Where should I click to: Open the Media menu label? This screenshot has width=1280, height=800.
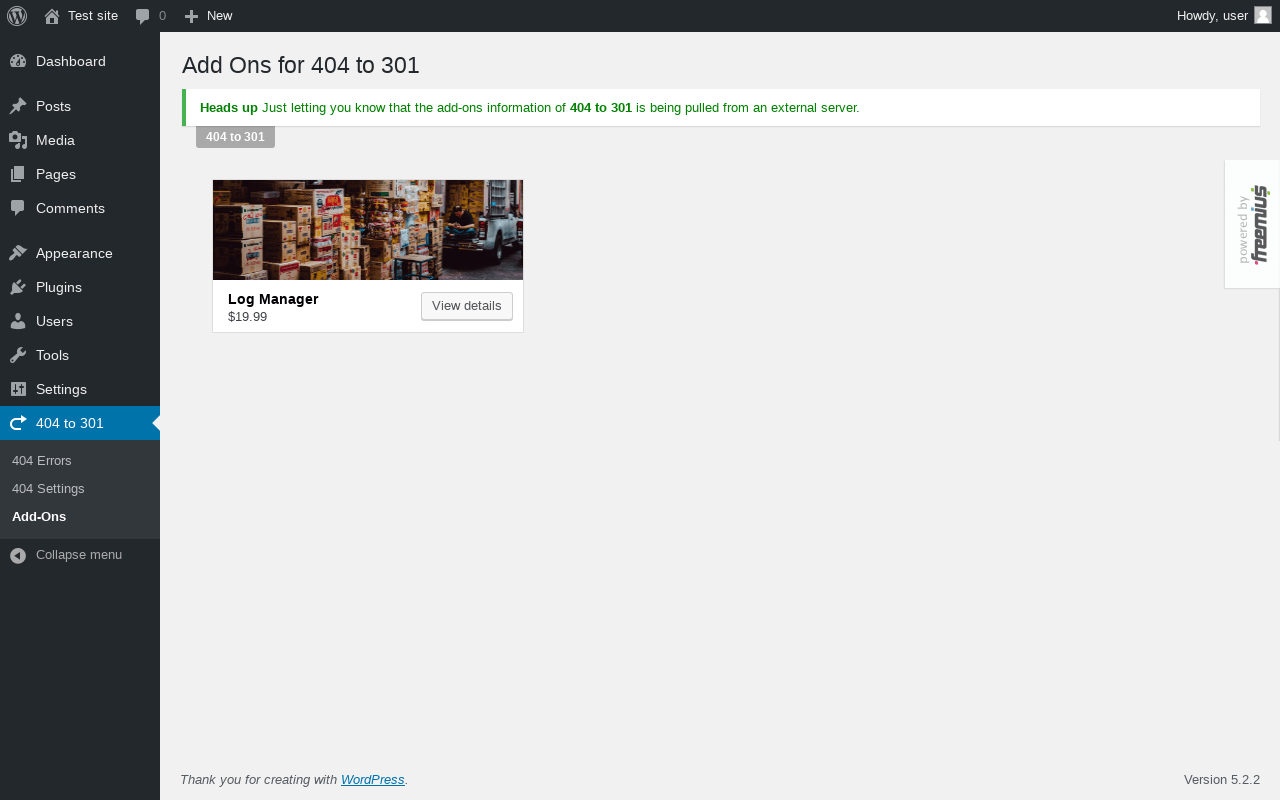click(x=55, y=140)
